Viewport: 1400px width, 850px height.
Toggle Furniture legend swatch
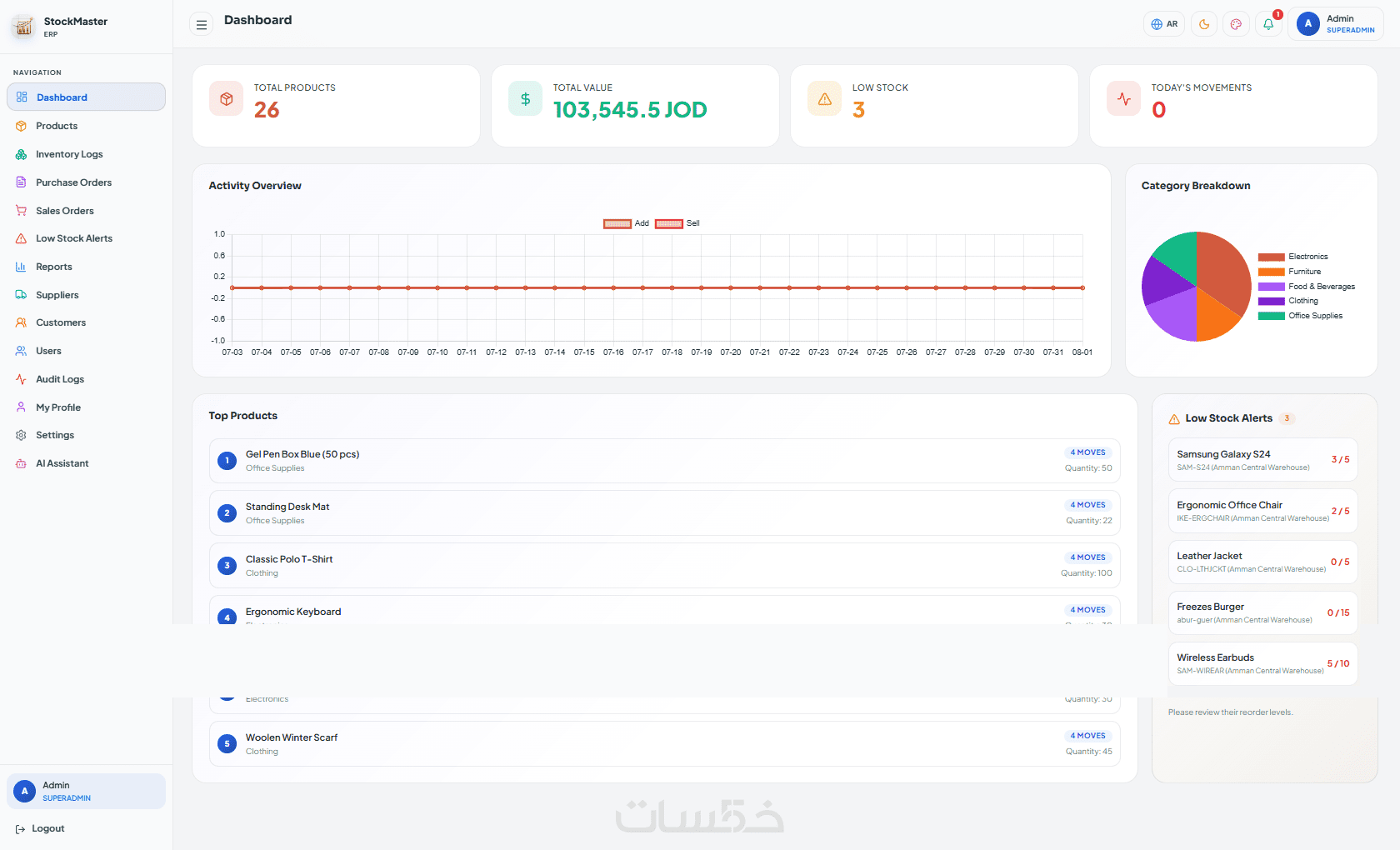coord(1271,272)
